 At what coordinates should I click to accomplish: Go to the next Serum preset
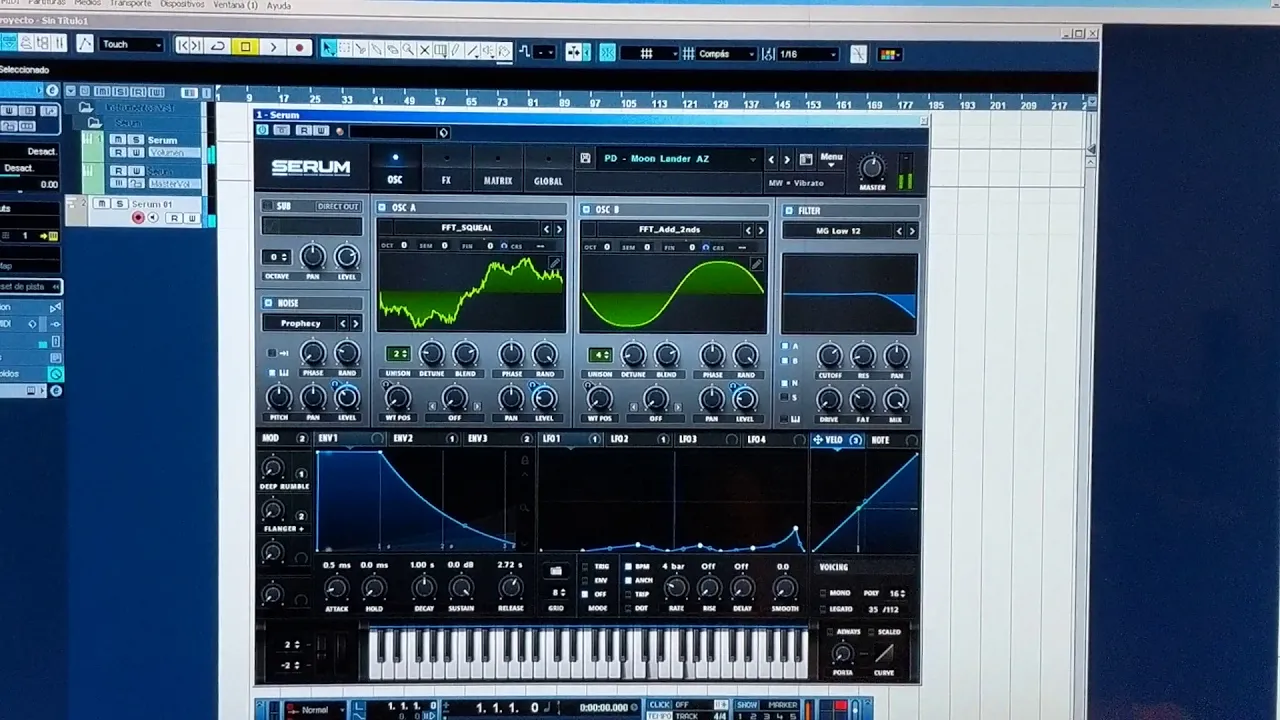(x=786, y=159)
